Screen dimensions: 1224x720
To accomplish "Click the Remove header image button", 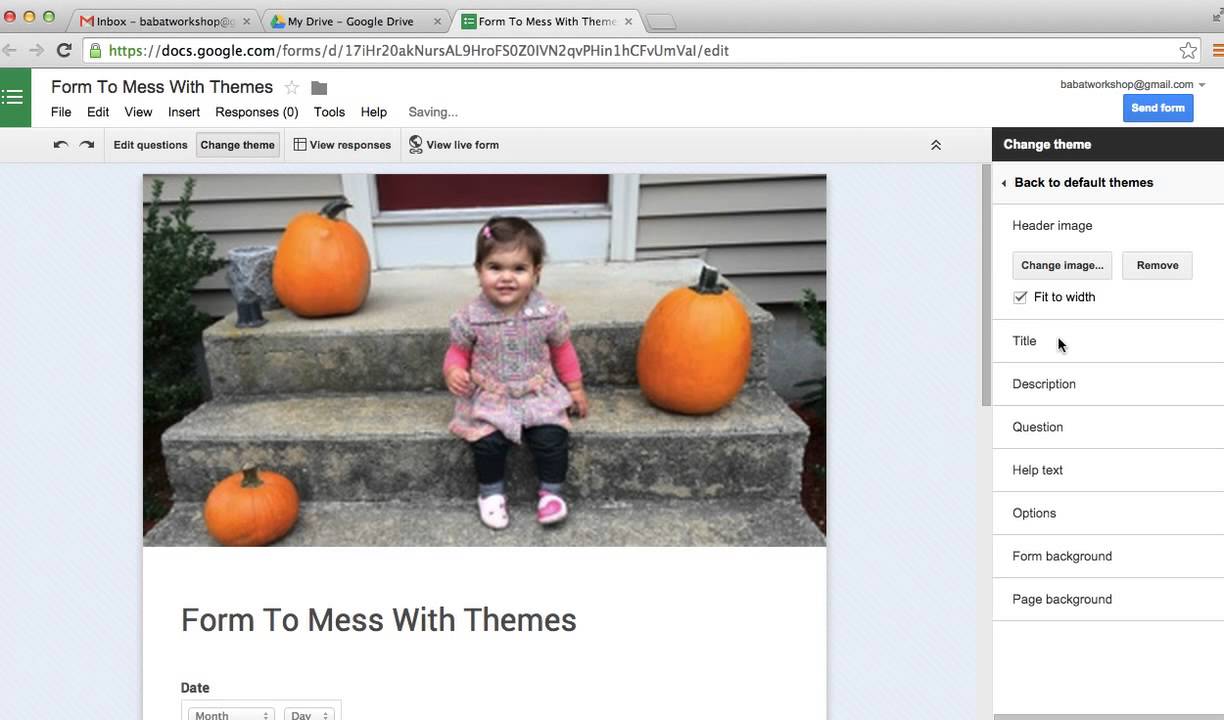I will coord(1157,265).
